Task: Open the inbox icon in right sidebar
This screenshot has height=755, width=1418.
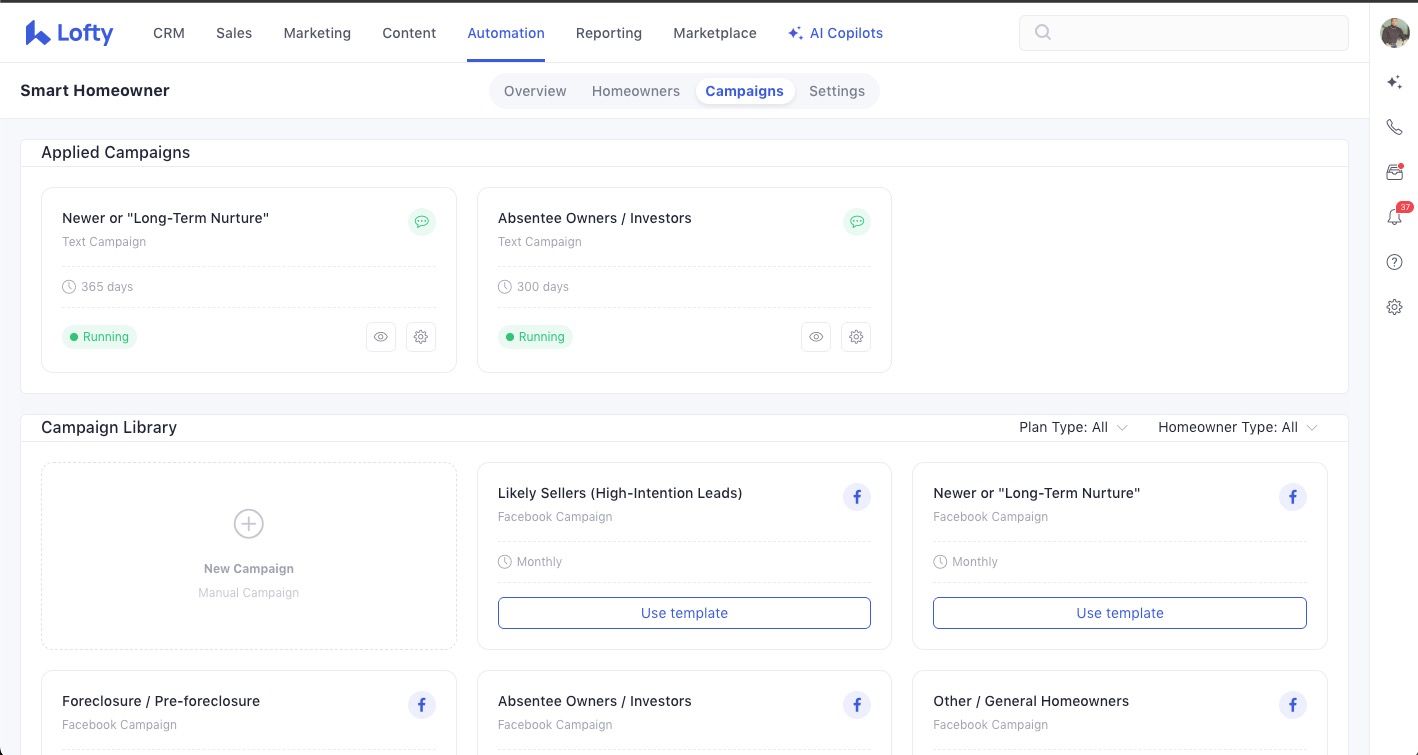Action: [1394, 172]
